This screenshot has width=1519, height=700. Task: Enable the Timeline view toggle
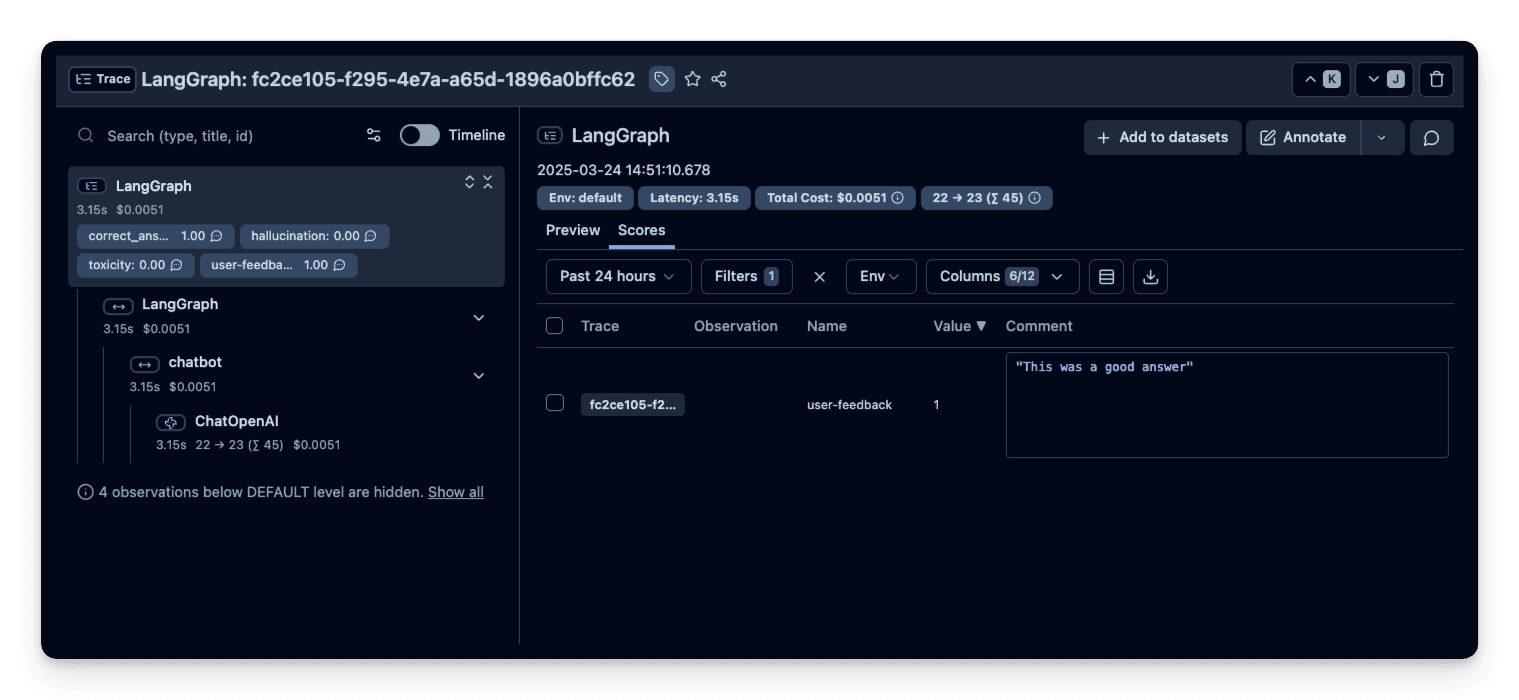(419, 135)
